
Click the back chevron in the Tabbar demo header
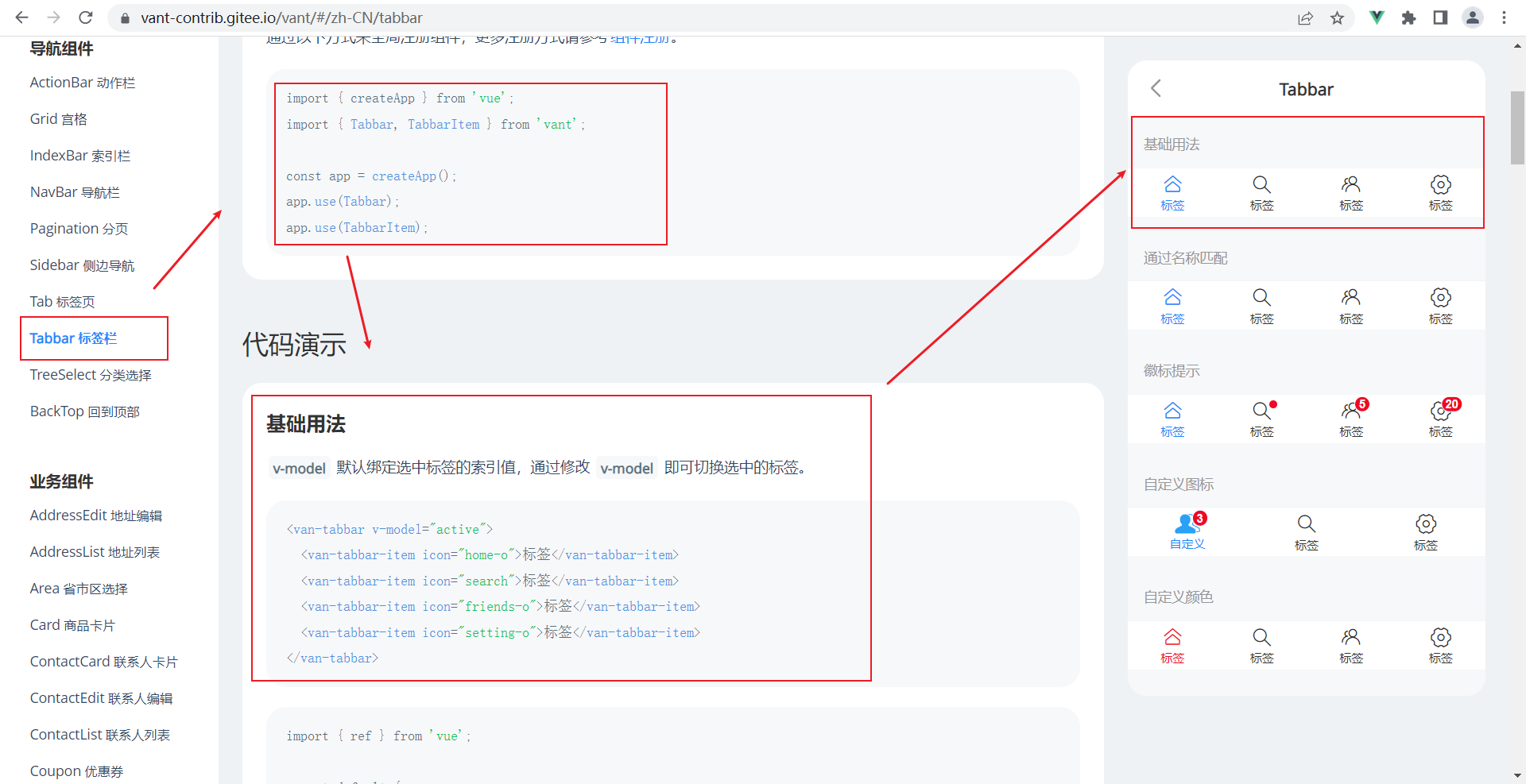pyautogui.click(x=1156, y=88)
